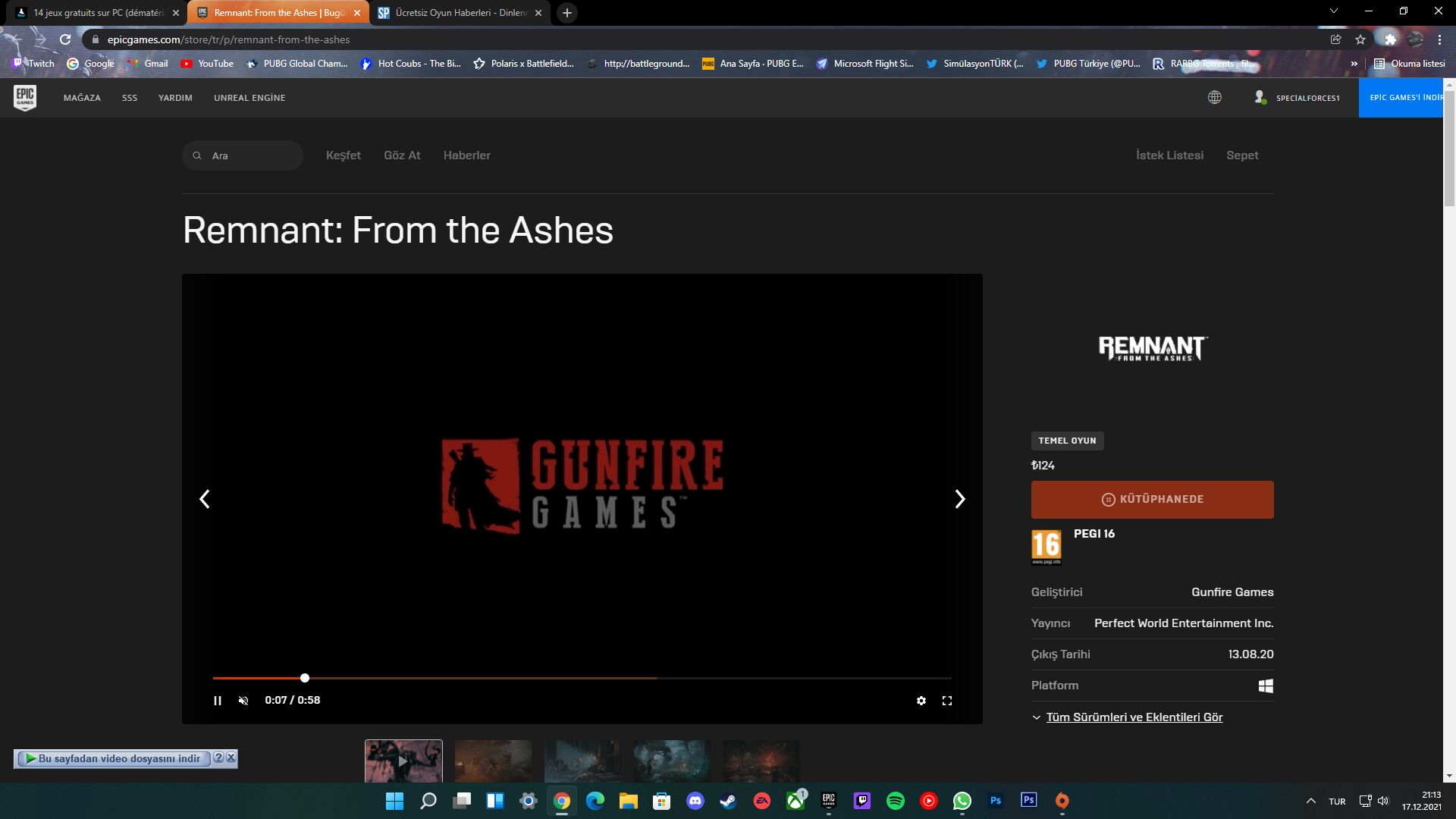The height and width of the screenshot is (819, 1456).
Task: Open the language globe selector
Action: pyautogui.click(x=1215, y=97)
